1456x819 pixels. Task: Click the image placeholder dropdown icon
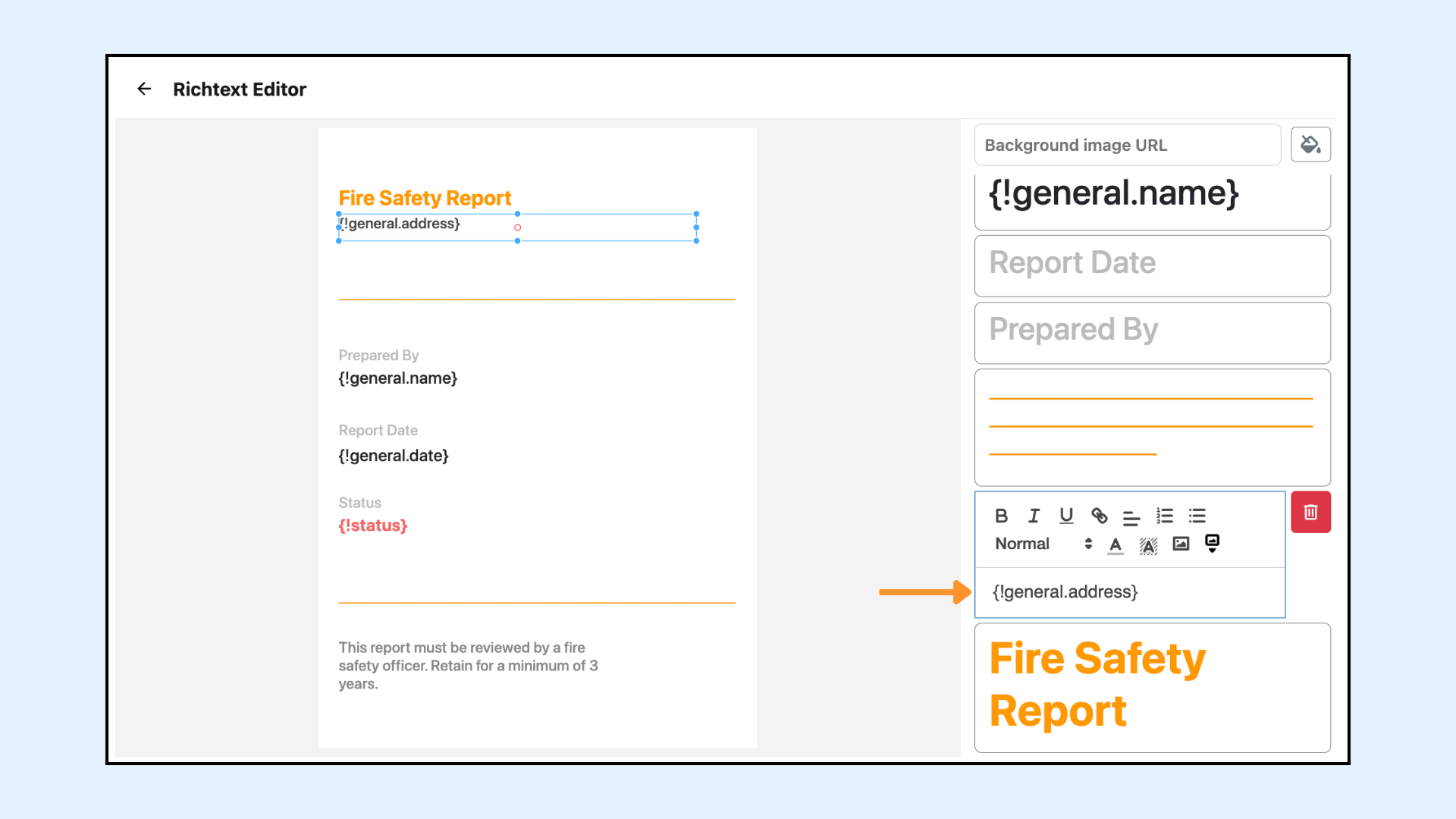click(1213, 543)
